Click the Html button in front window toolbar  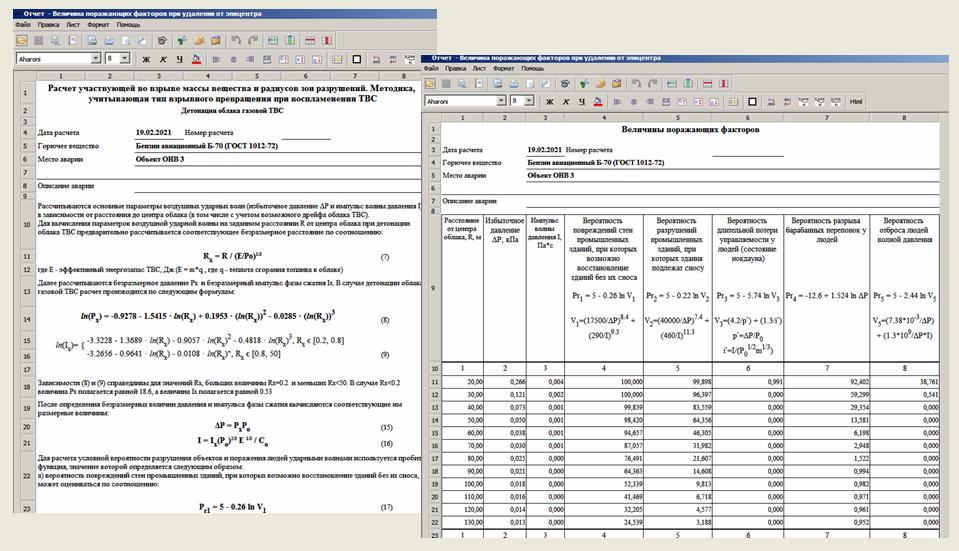click(x=856, y=102)
